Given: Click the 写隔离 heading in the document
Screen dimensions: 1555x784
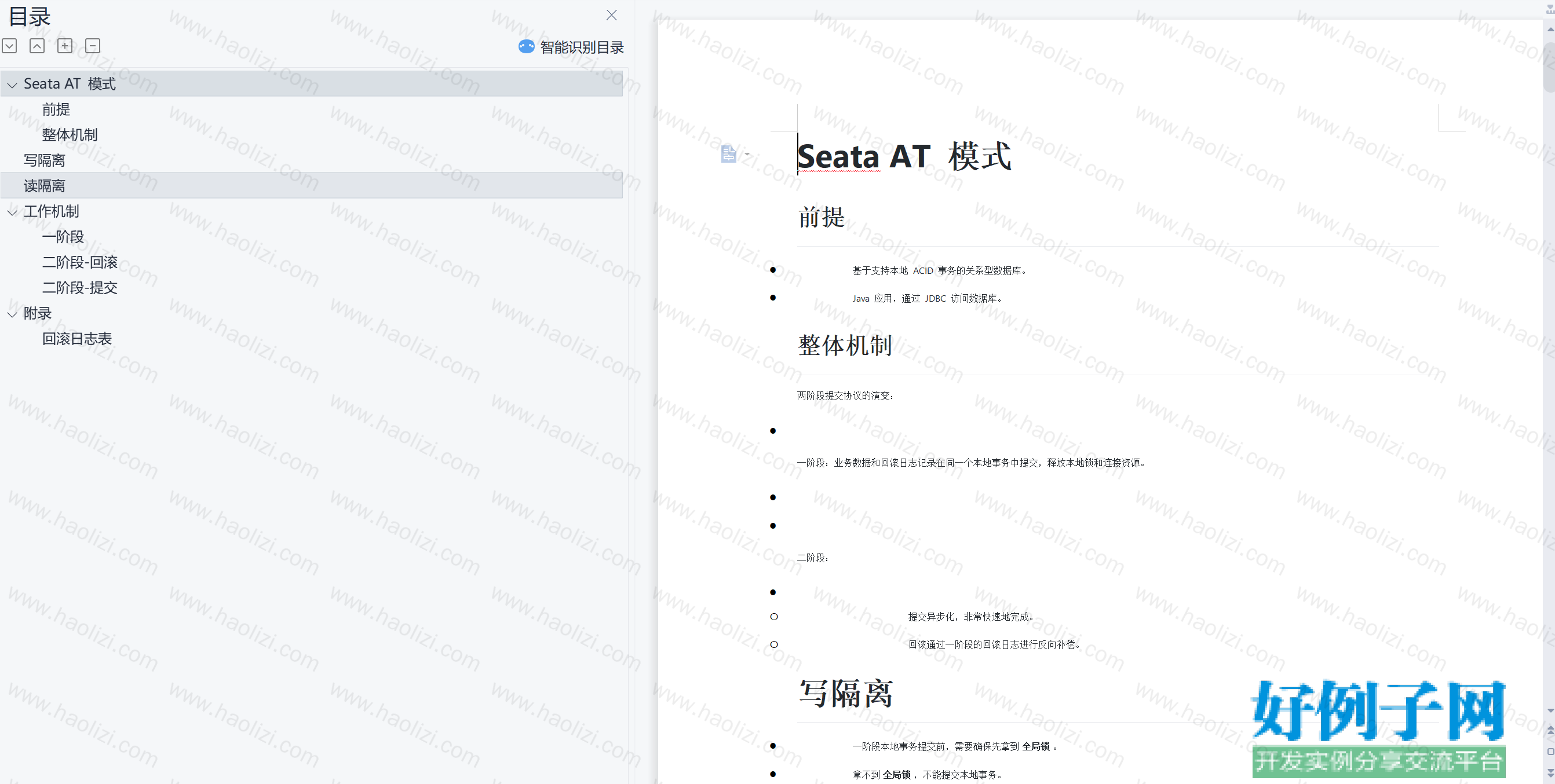Looking at the screenshot, I should pyautogui.click(x=845, y=693).
